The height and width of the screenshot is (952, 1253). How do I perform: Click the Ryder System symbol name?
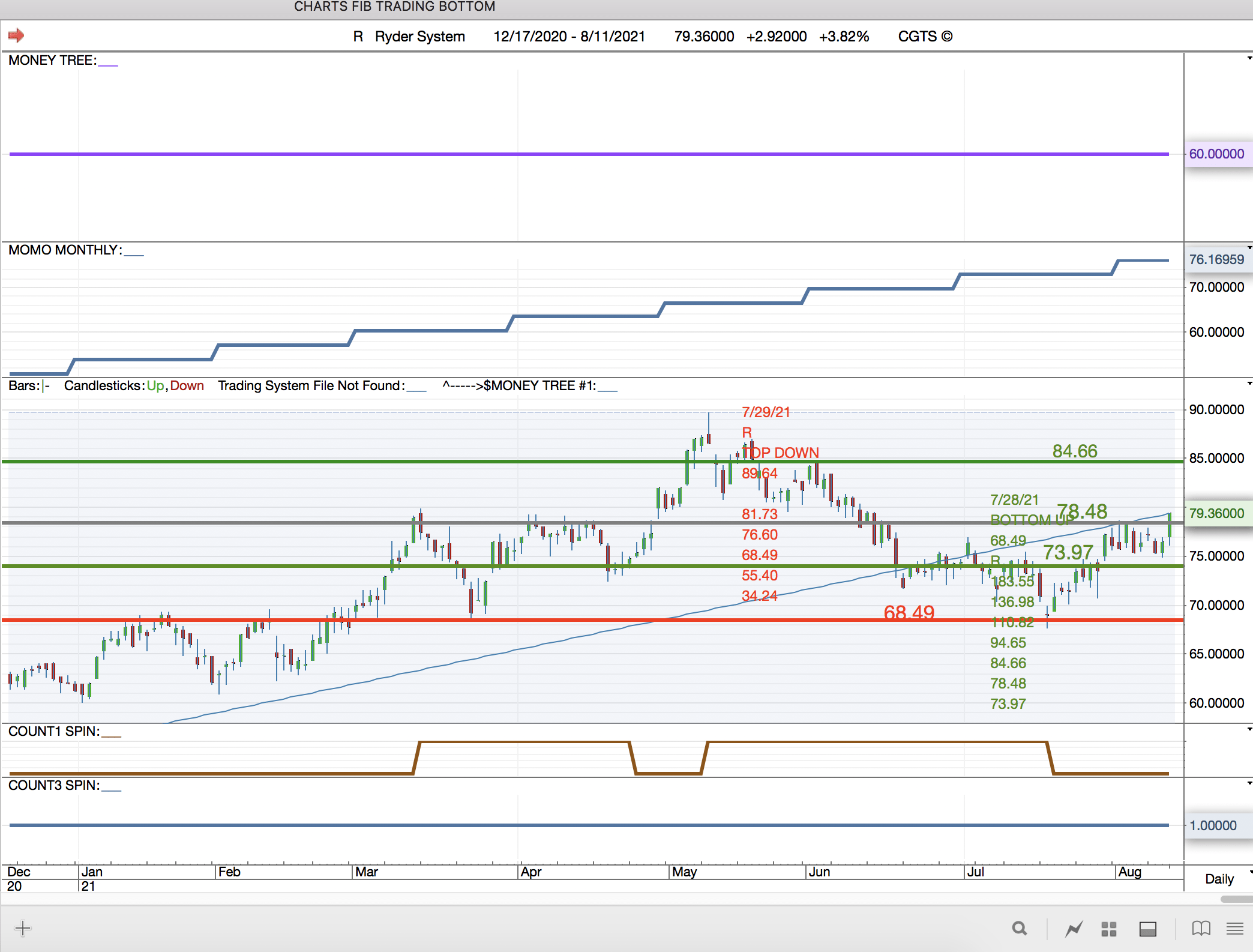pyautogui.click(x=419, y=37)
